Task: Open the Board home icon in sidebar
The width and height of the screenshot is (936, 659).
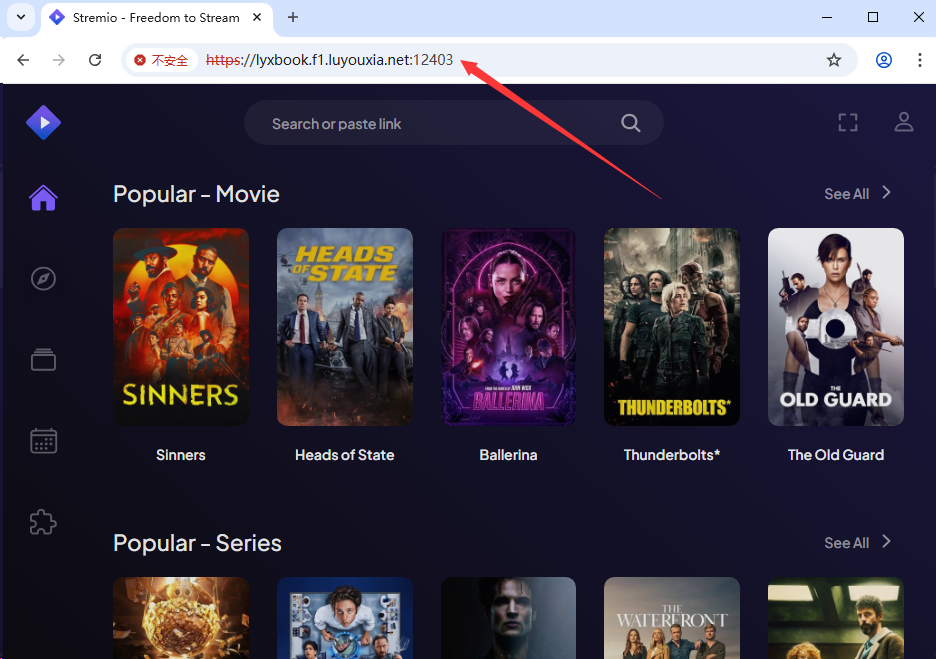Action: coord(44,198)
